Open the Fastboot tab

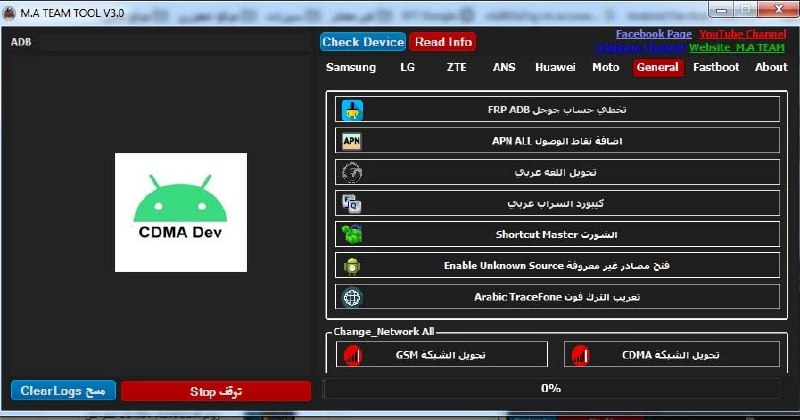[x=716, y=67]
